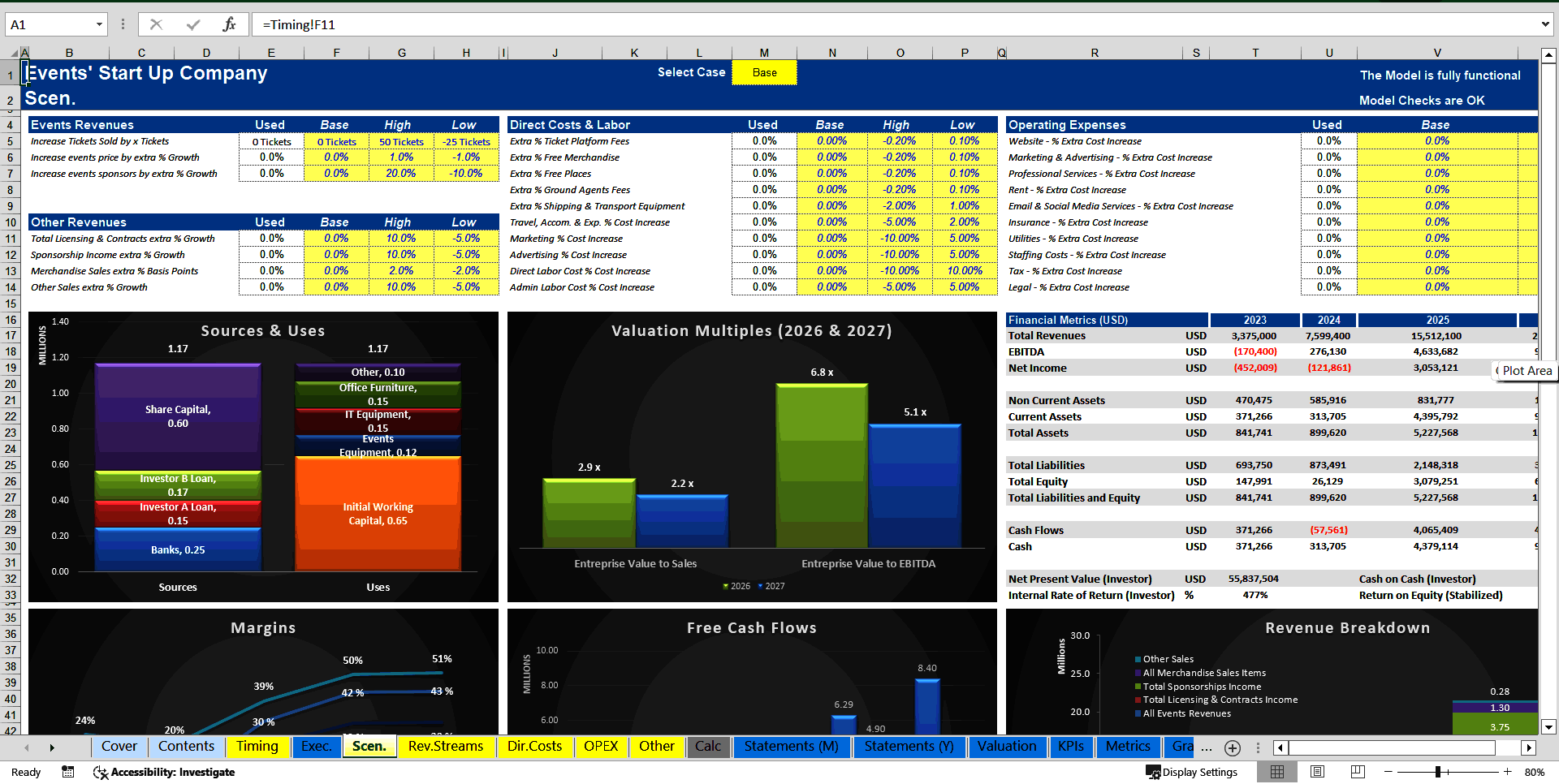
Task: Click the 6.8 x Valuation bar
Action: tap(822, 466)
